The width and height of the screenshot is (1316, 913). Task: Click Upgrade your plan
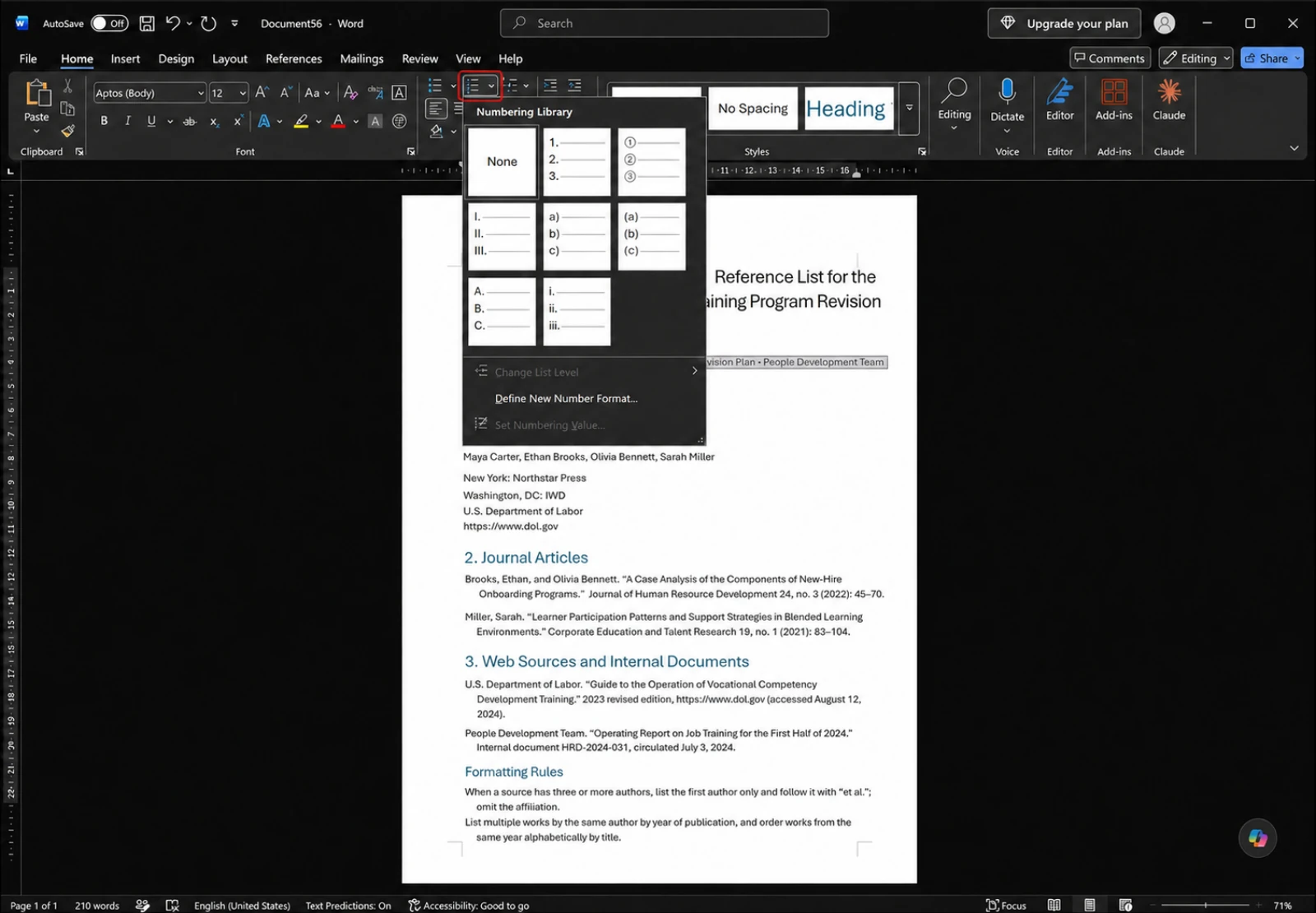pos(1063,23)
